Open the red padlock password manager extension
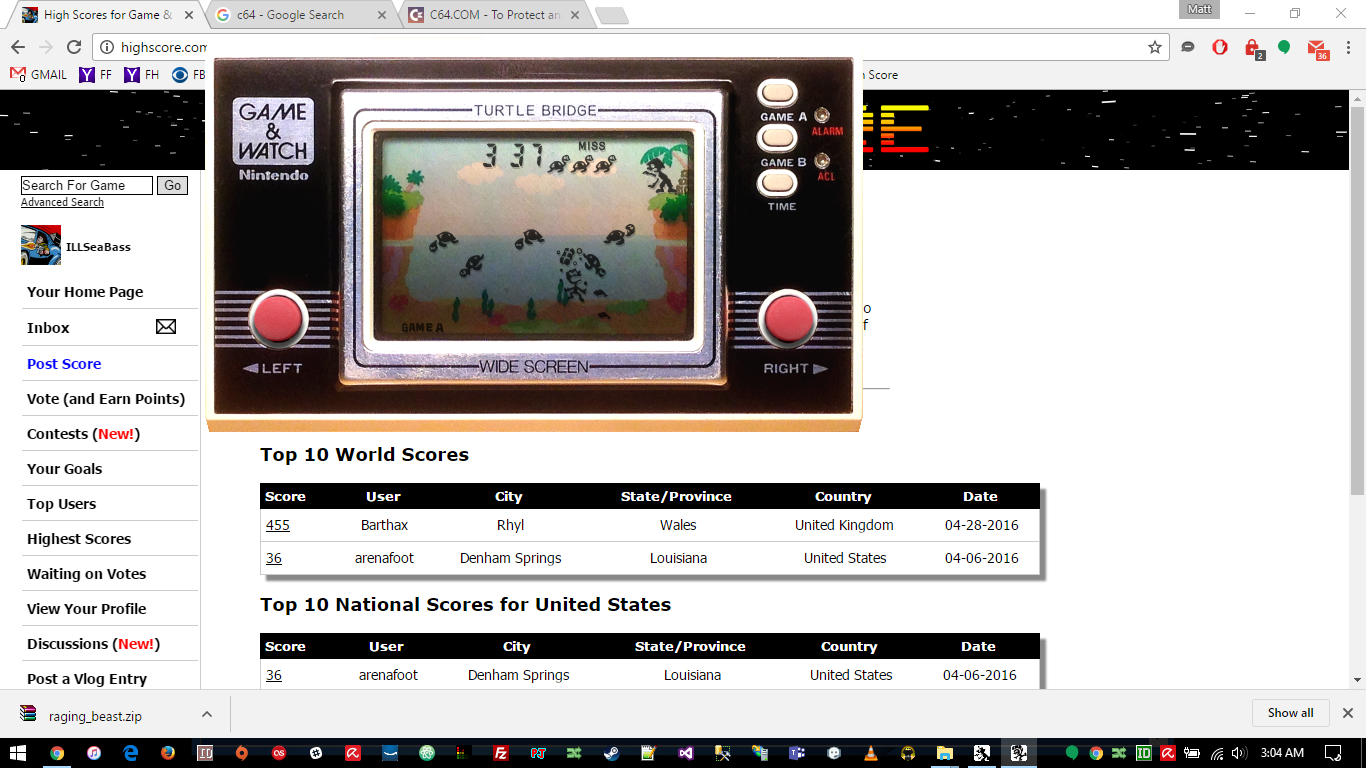 coord(1252,48)
